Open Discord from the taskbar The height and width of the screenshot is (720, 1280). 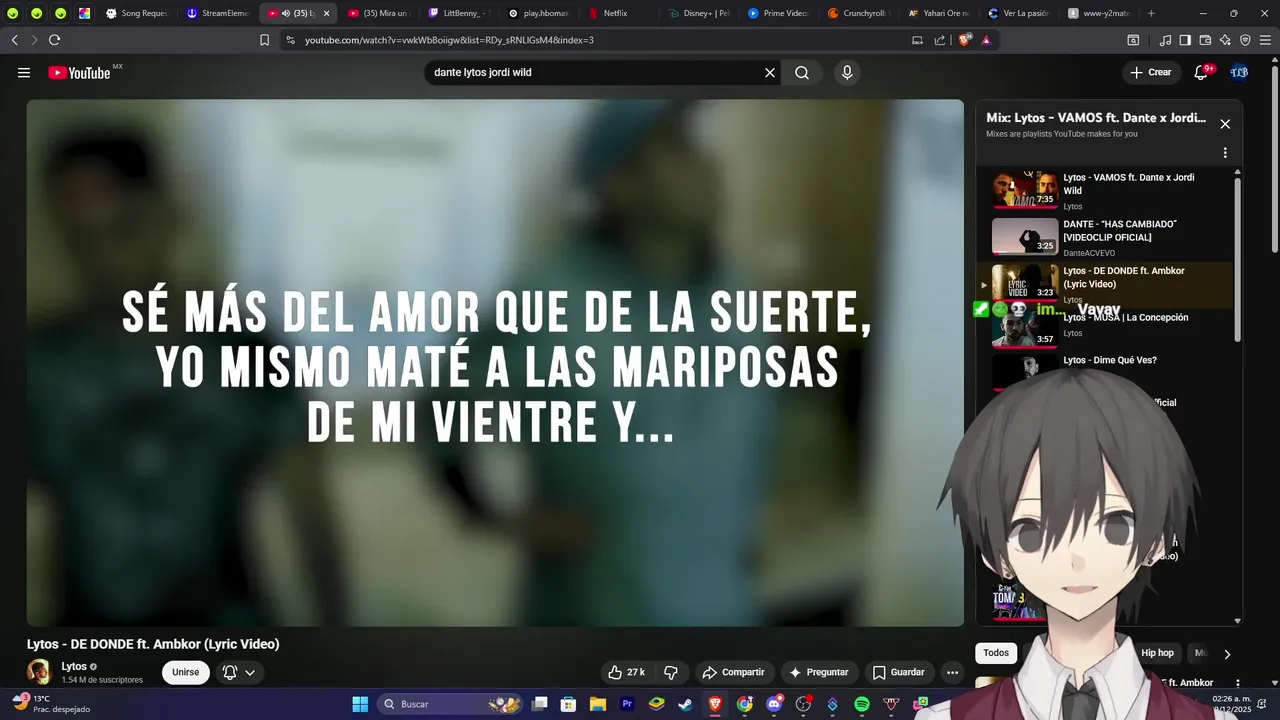[x=774, y=704]
